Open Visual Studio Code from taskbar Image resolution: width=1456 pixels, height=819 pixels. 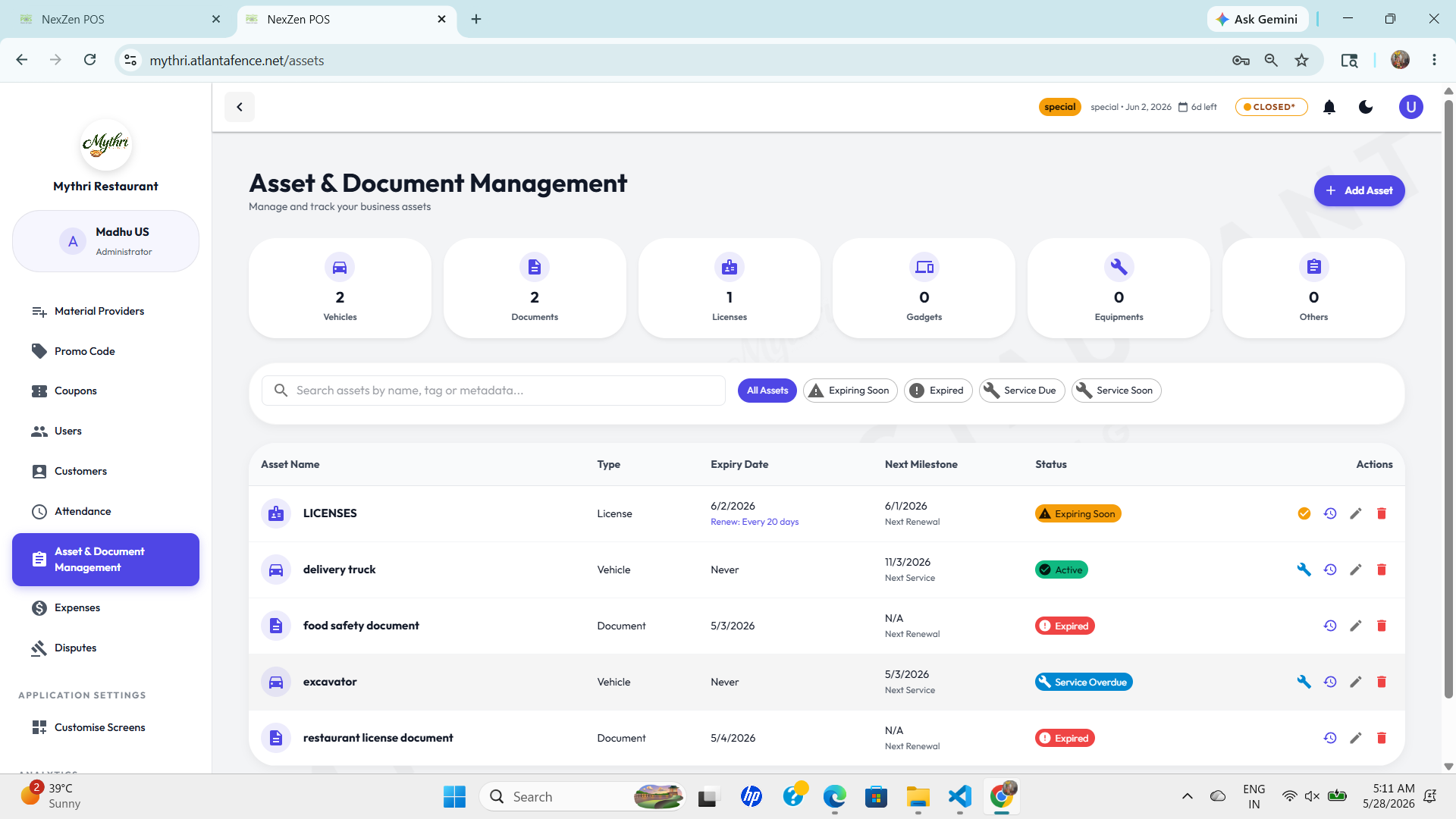(959, 796)
